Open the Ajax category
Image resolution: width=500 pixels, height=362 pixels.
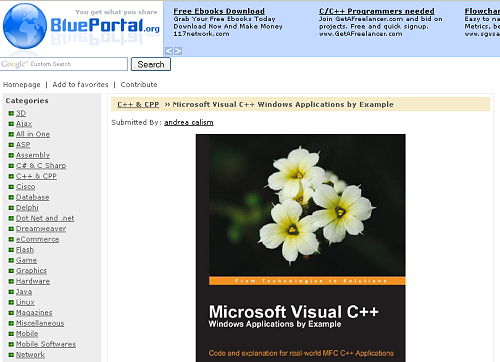(x=24, y=124)
